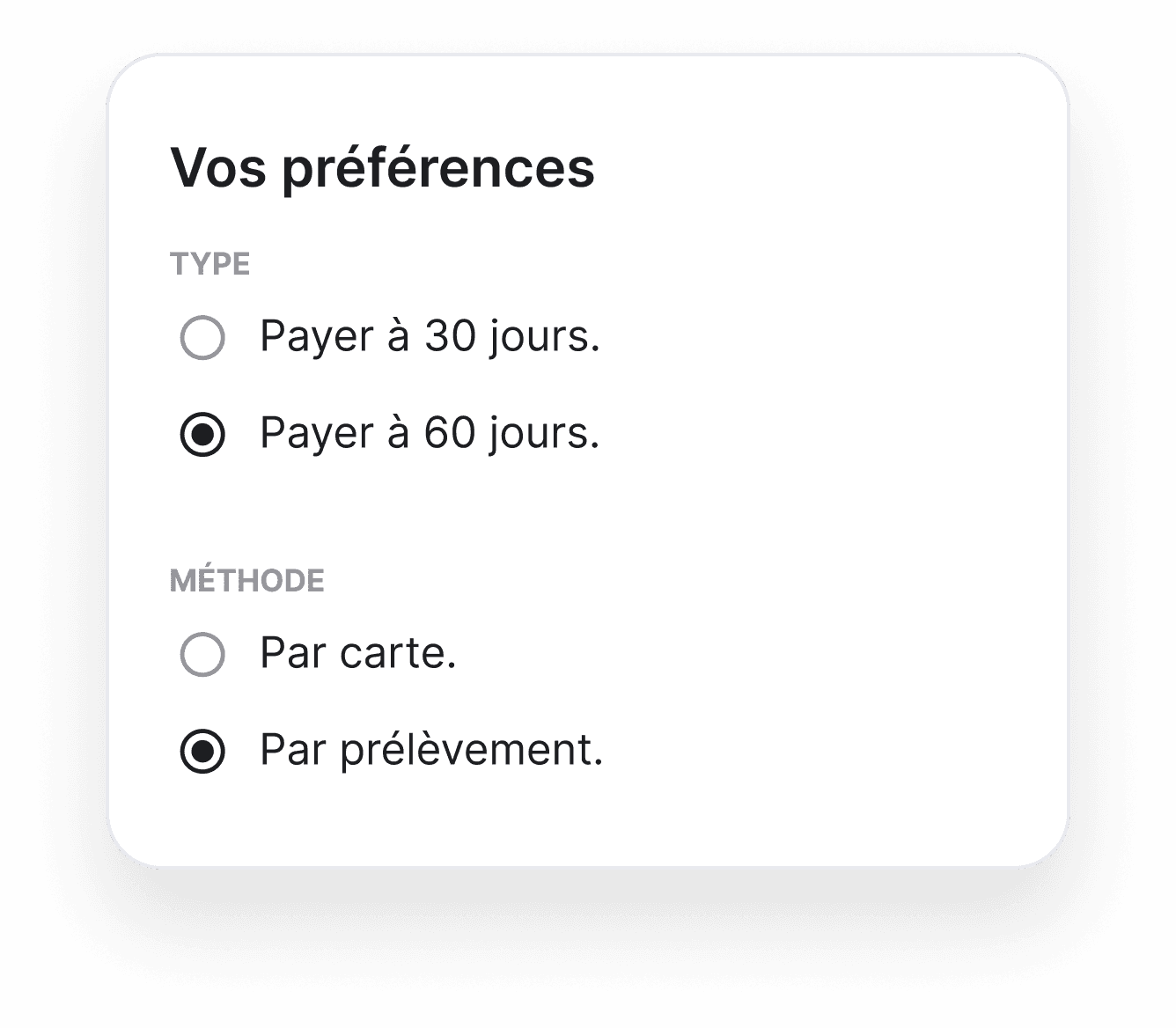
Task: Click the selected 'Par prélèvement' radio circle
Action: coord(202,752)
